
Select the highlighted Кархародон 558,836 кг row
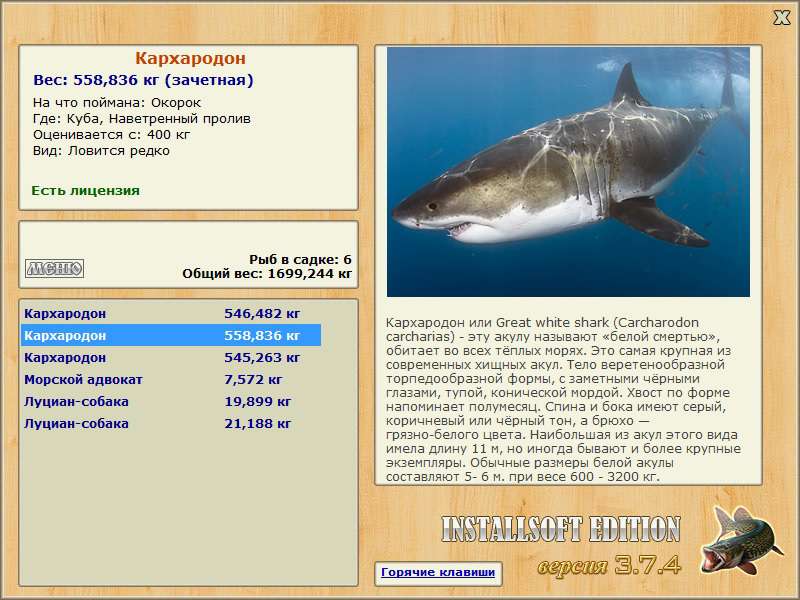171,335
